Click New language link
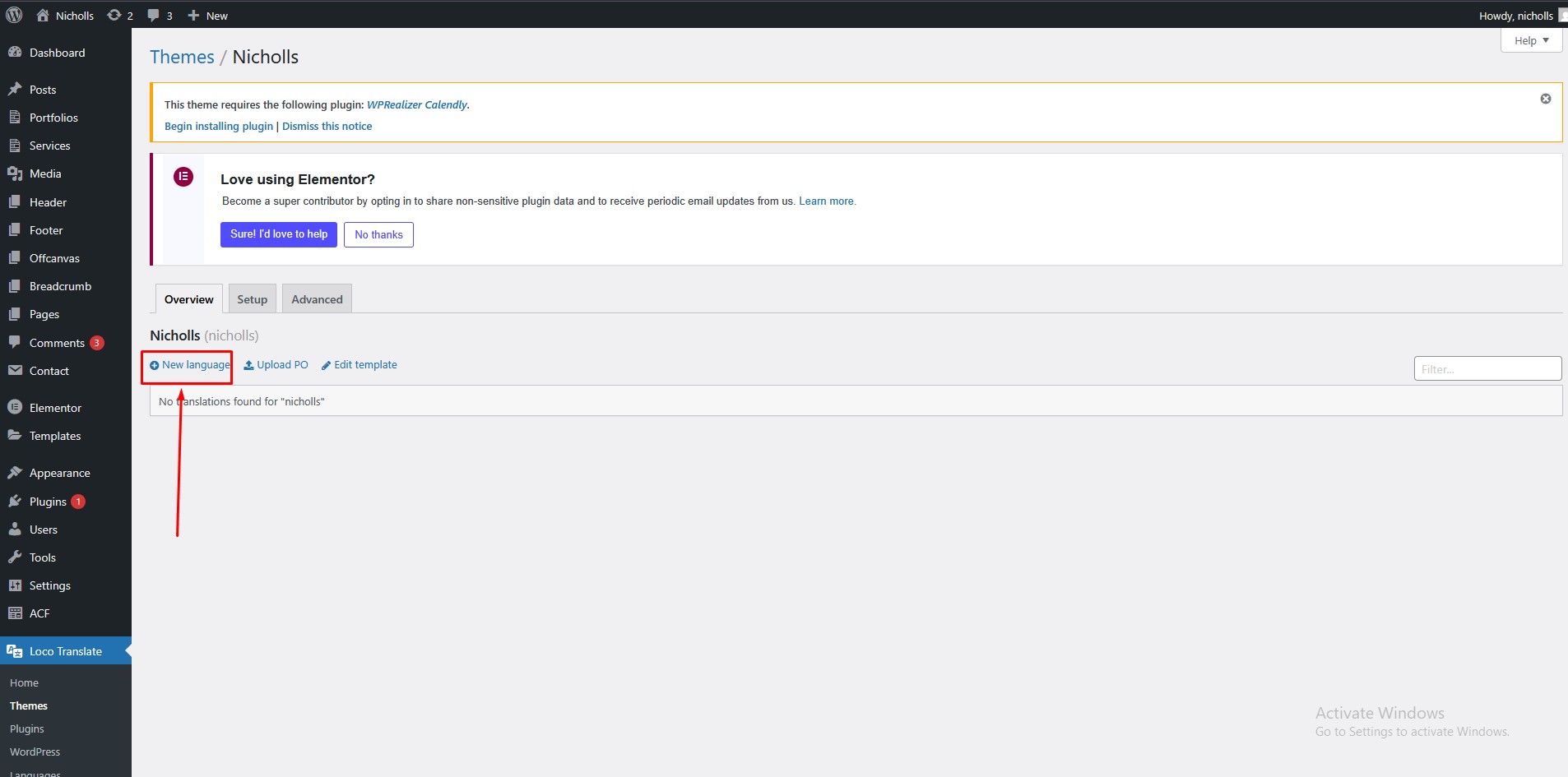This screenshot has height=777, width=1568. [x=190, y=365]
